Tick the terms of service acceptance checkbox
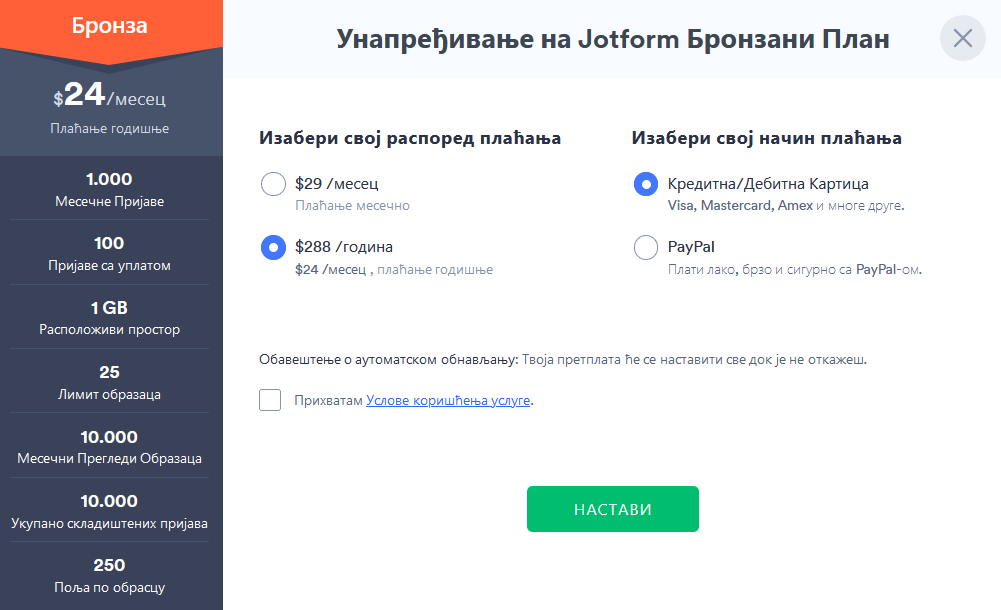Screen dimensions: 1001x610 click(x=270, y=400)
